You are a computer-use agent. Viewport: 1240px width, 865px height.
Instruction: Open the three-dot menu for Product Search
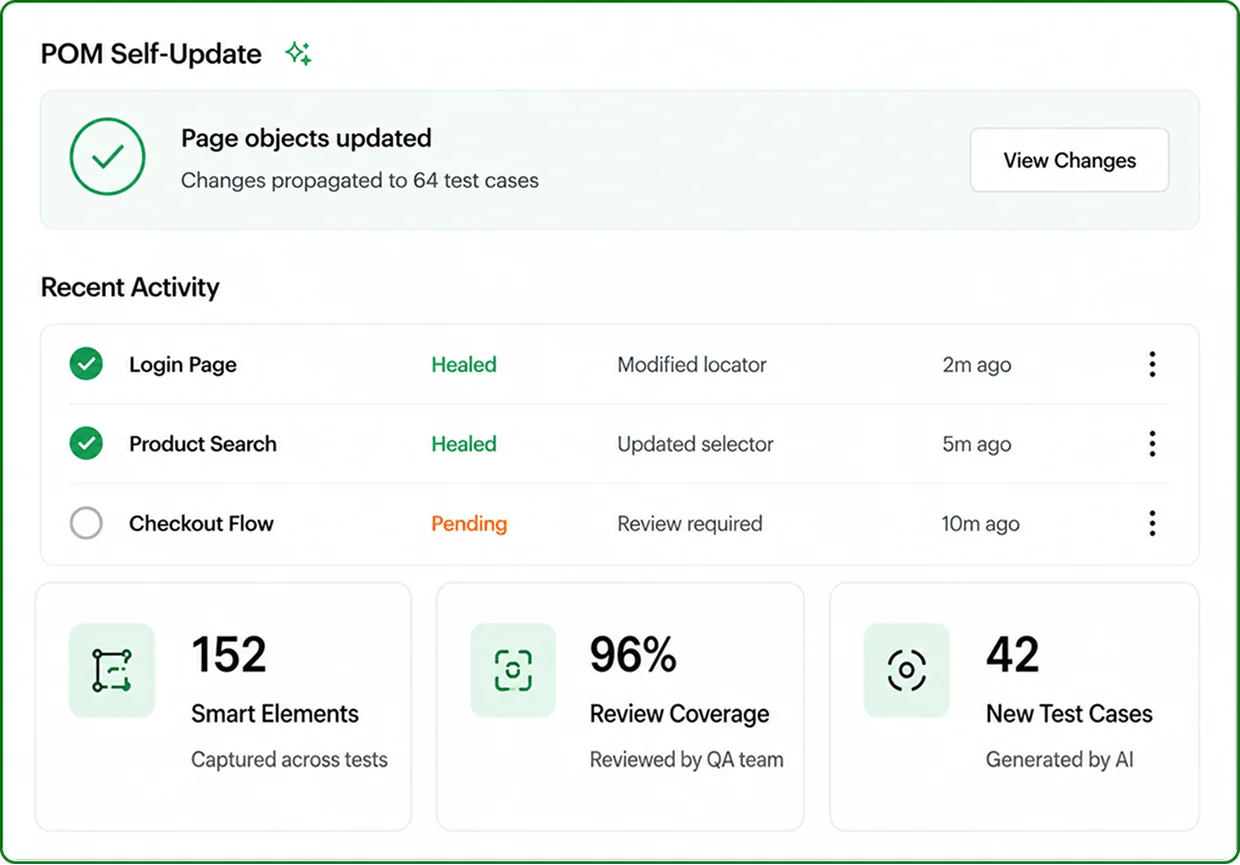[1152, 443]
